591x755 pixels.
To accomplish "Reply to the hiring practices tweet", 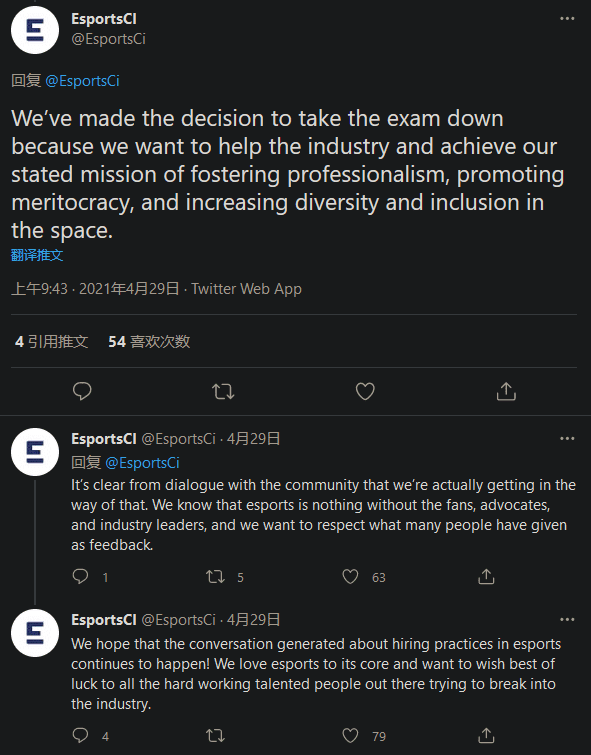I will coord(80,735).
